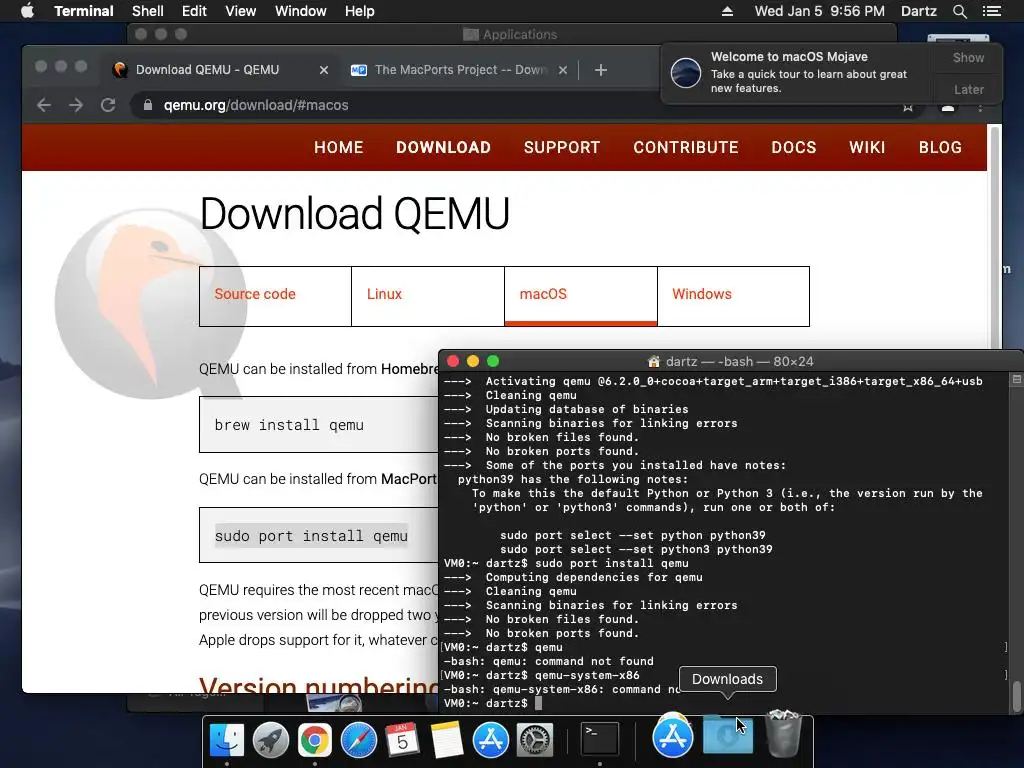This screenshot has height=768, width=1024.
Task: Open SUPPORT in QEMU navigation
Action: (562, 148)
